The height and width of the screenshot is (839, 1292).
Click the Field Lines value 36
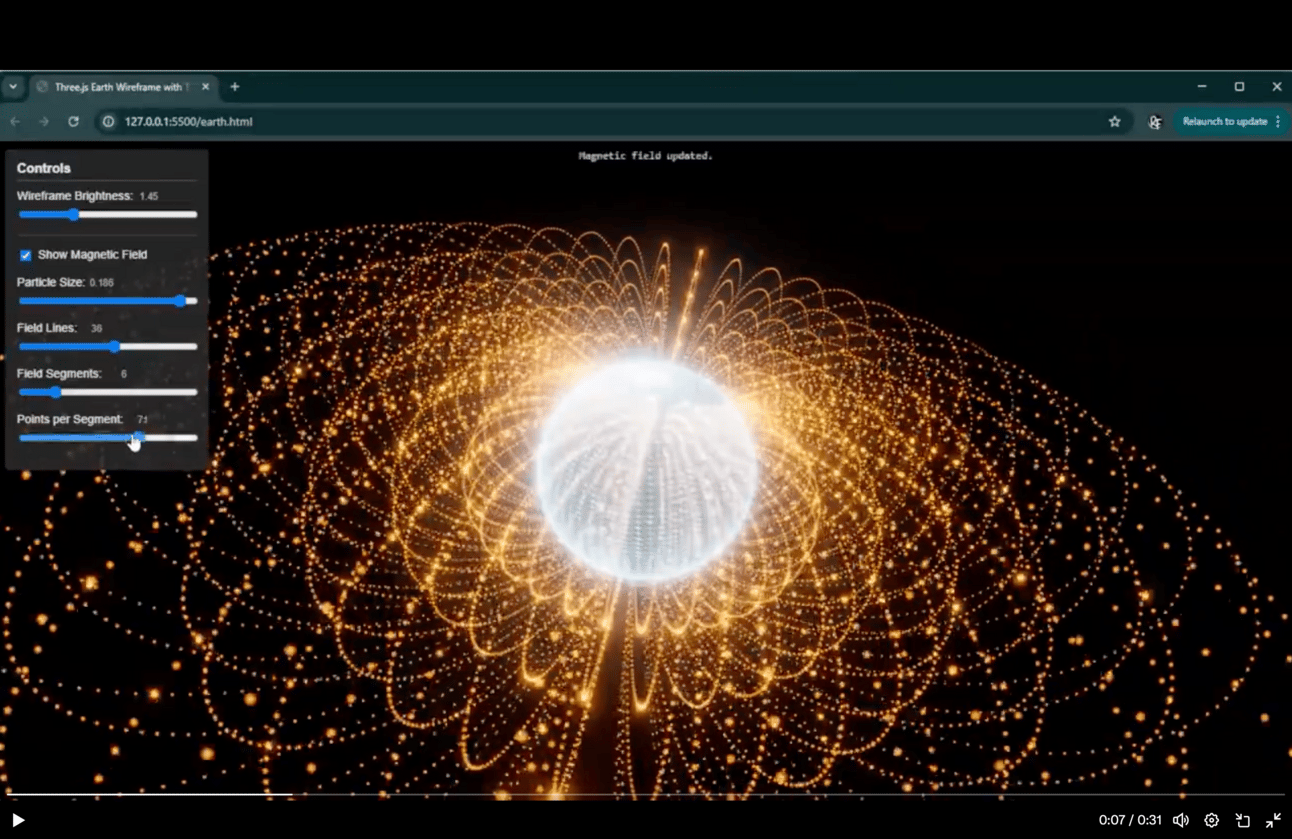point(96,329)
